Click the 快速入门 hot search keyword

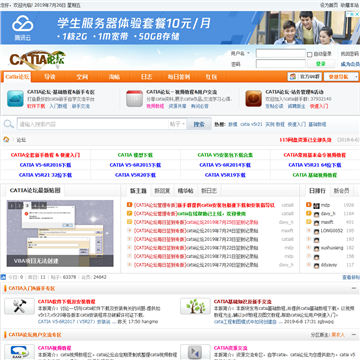297,124
